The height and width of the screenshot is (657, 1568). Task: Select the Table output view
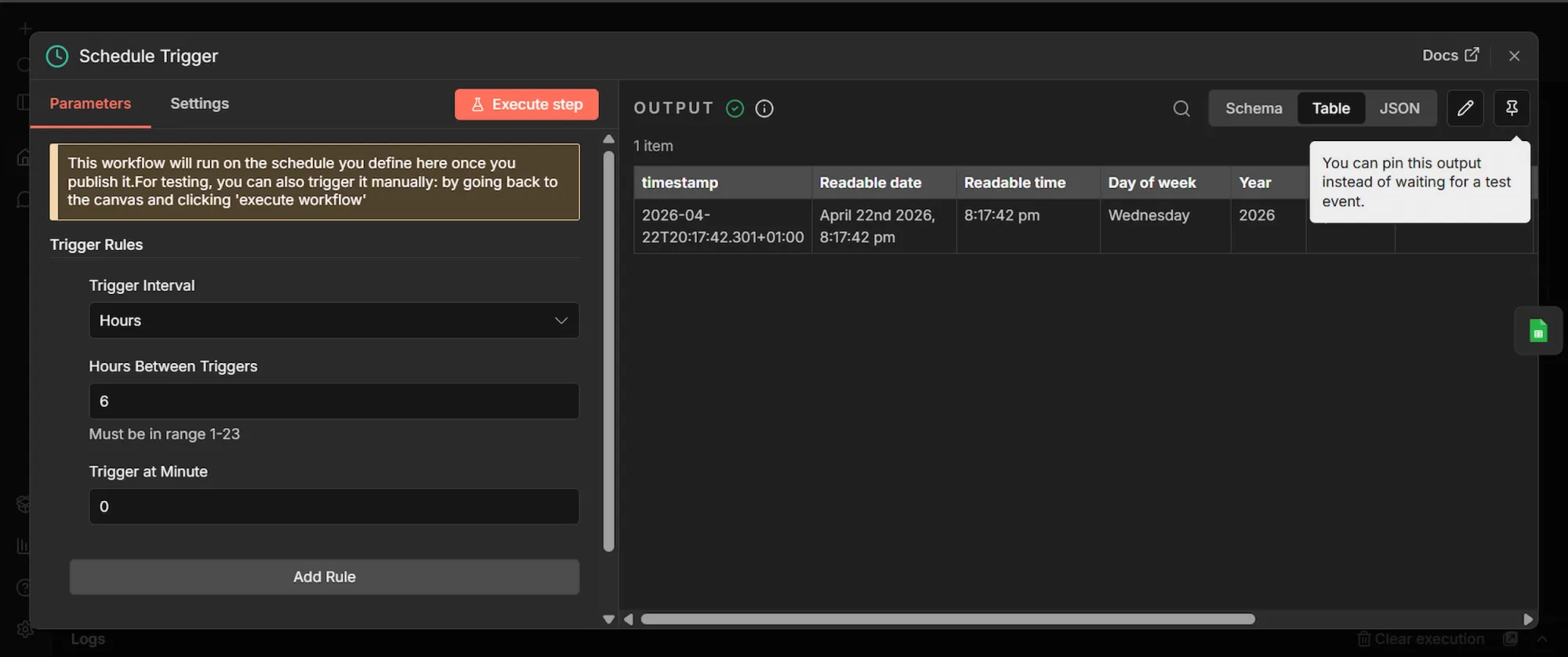[1330, 108]
